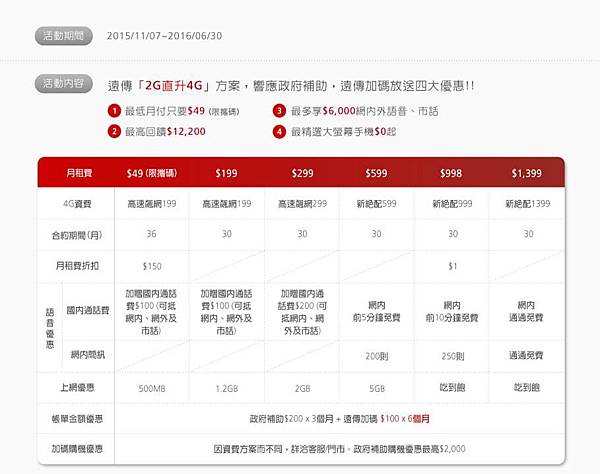Image resolution: width=600 pixels, height=474 pixels.
Task: Click 通通免費 in the 網內簡訊 row
Action: click(x=526, y=356)
